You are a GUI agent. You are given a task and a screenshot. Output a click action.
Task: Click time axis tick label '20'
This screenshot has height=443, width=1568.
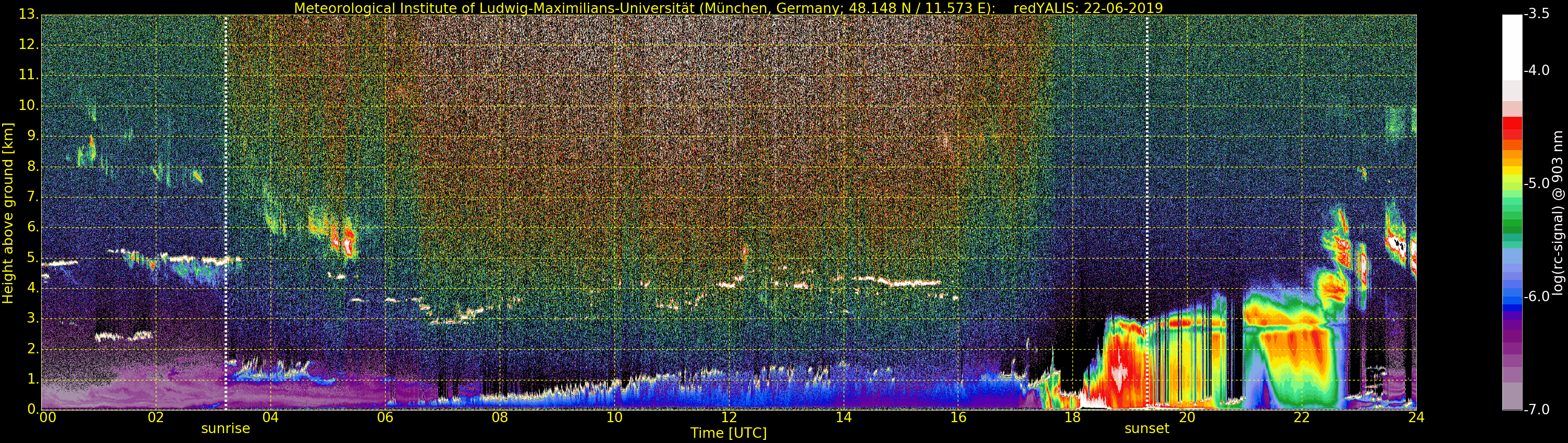pos(1187,417)
